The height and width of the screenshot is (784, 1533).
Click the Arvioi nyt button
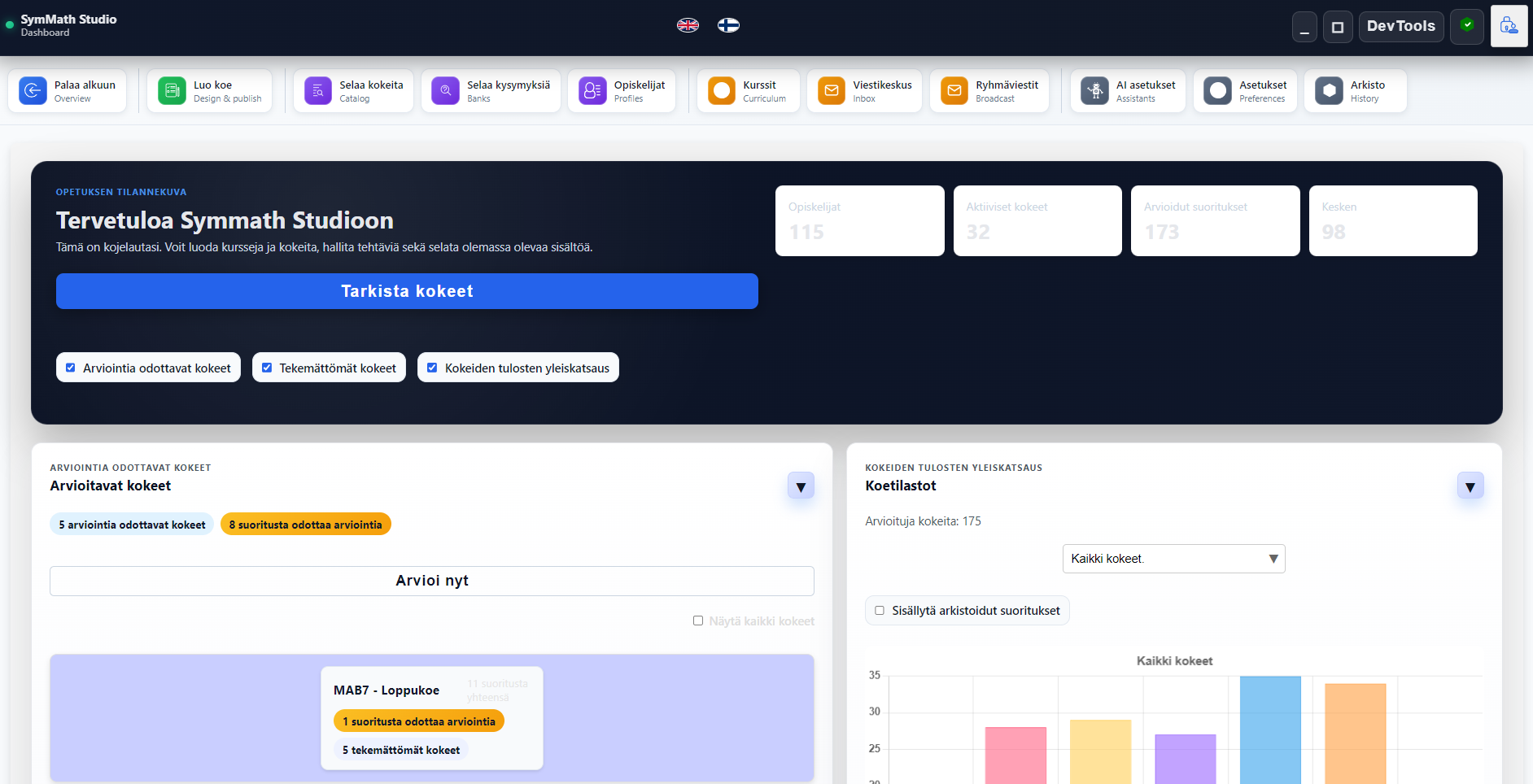(431, 581)
